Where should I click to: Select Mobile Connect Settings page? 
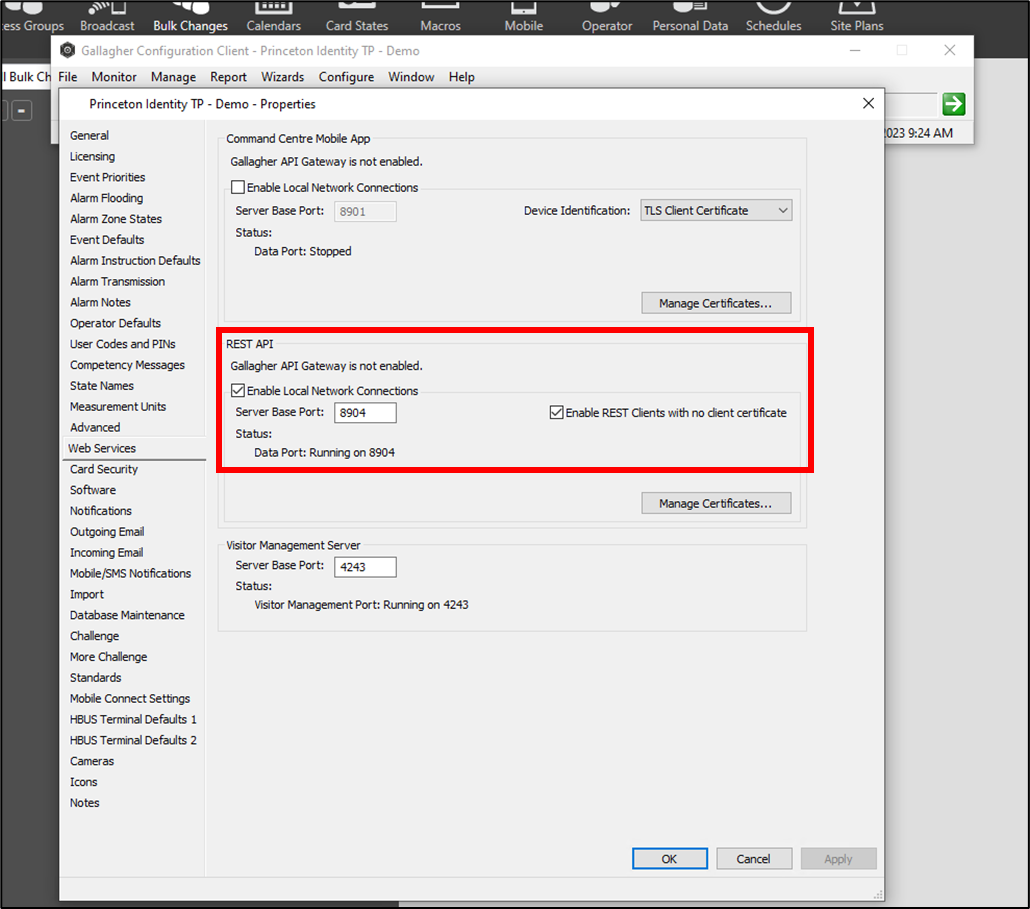(130, 698)
